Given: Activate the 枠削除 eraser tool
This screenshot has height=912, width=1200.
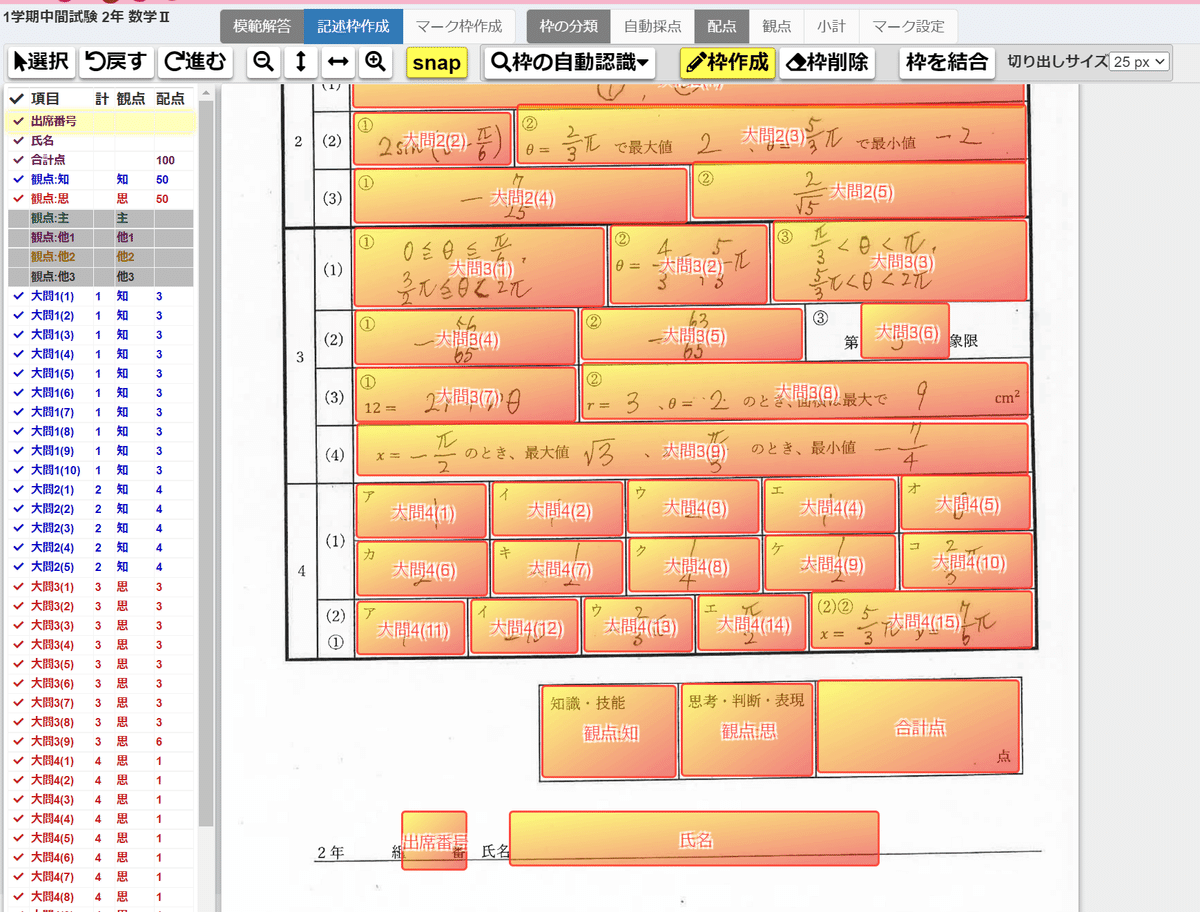Looking at the screenshot, I should click(826, 62).
